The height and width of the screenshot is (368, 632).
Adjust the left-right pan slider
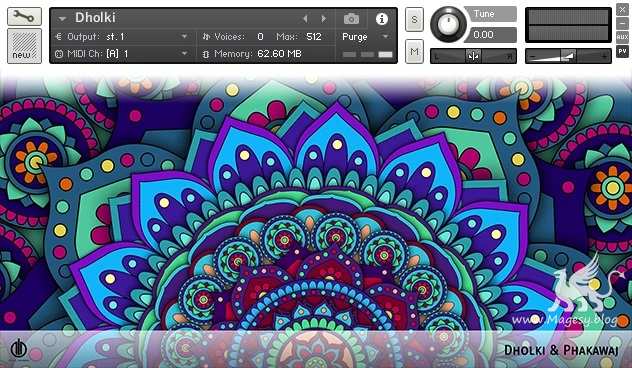pos(474,56)
